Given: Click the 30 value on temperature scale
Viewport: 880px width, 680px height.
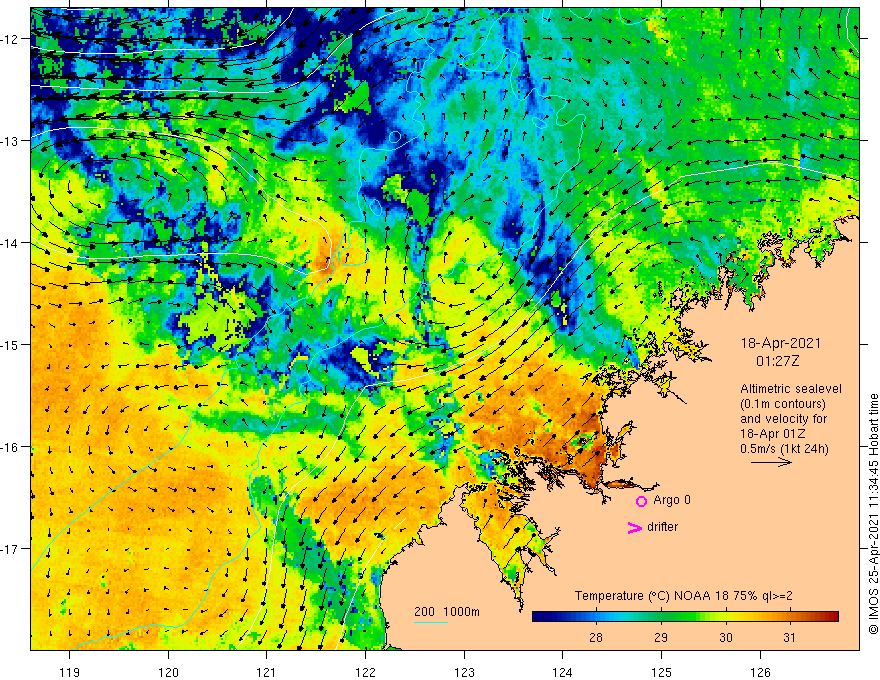Looking at the screenshot, I should [x=726, y=638].
